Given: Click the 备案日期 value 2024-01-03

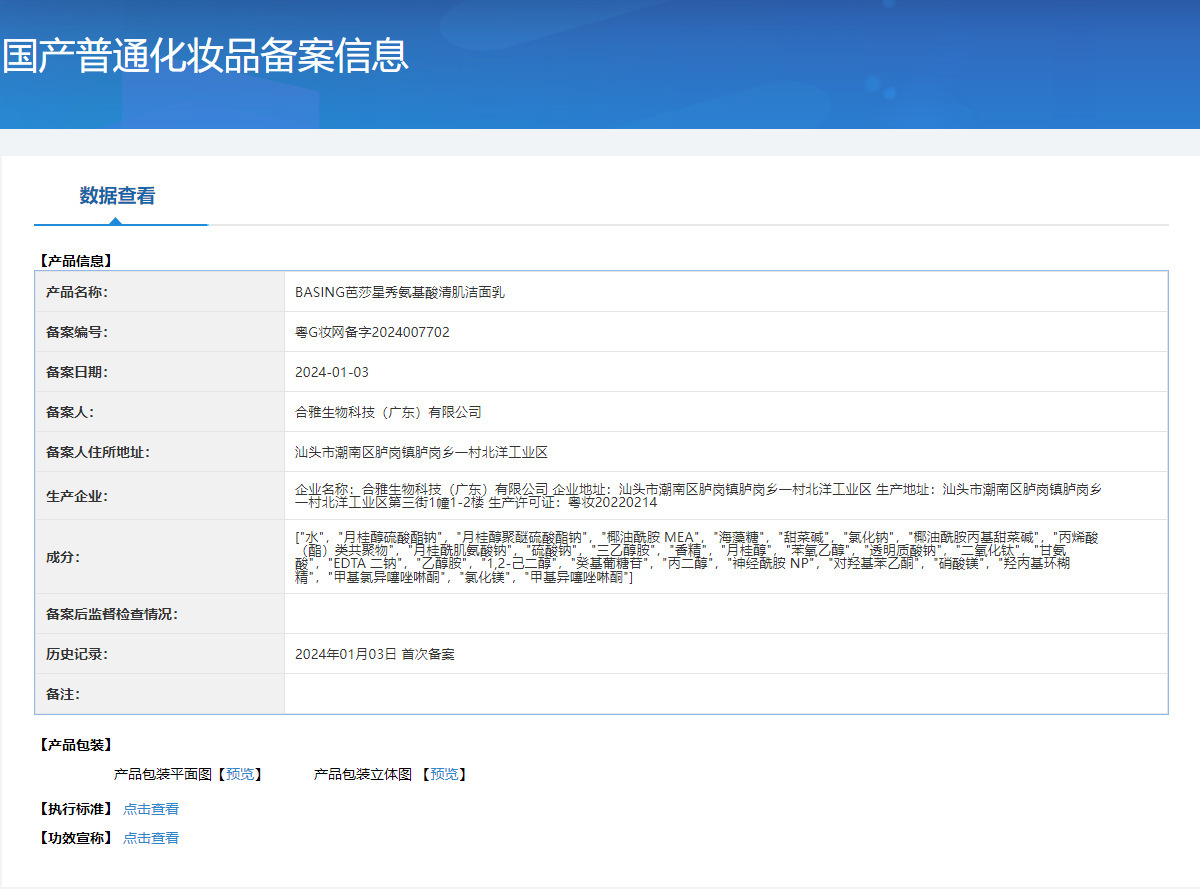Looking at the screenshot, I should pos(332,372).
